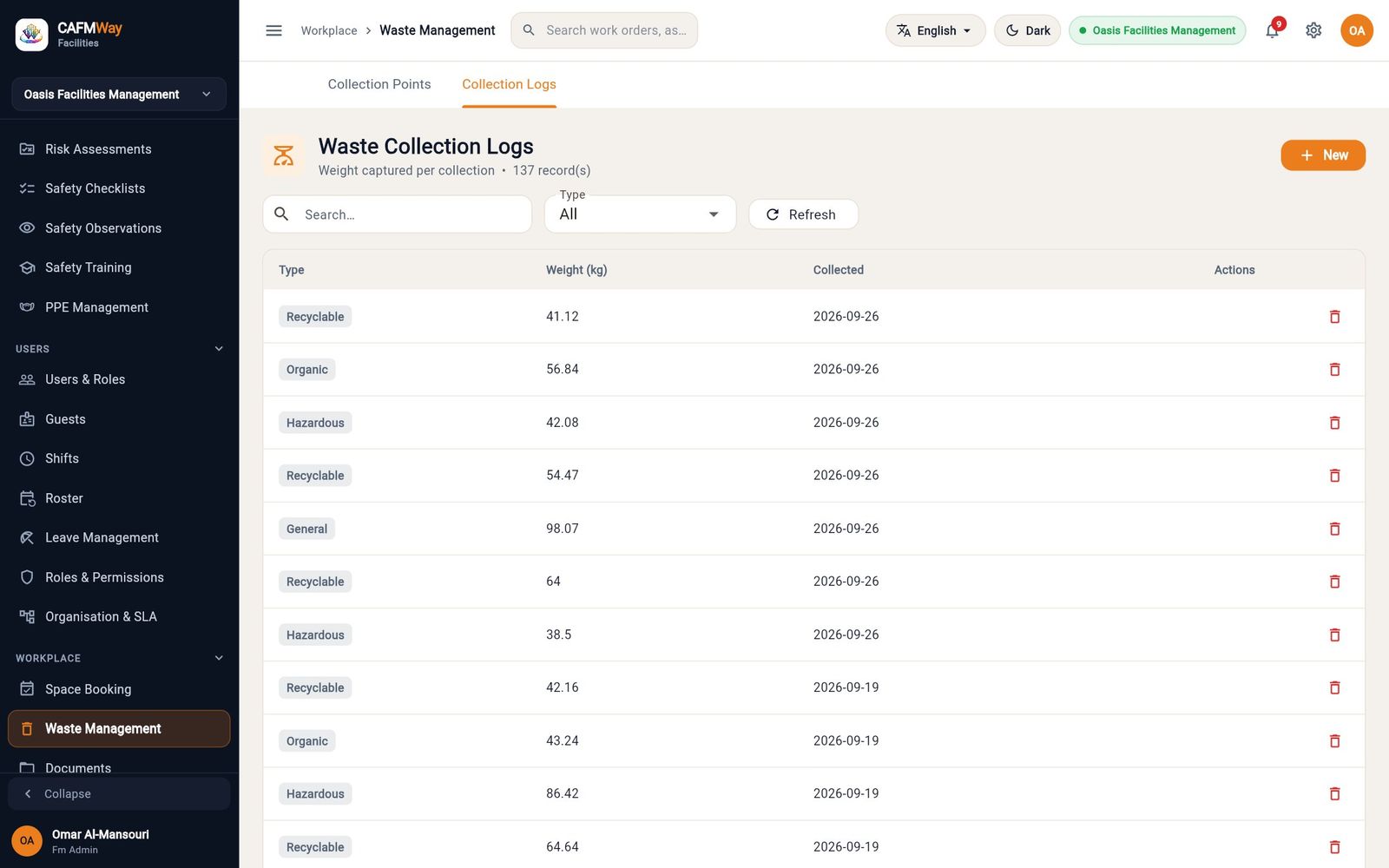The image size is (1389, 868).
Task: Open Leave Management in sidebar
Action: pos(119,537)
